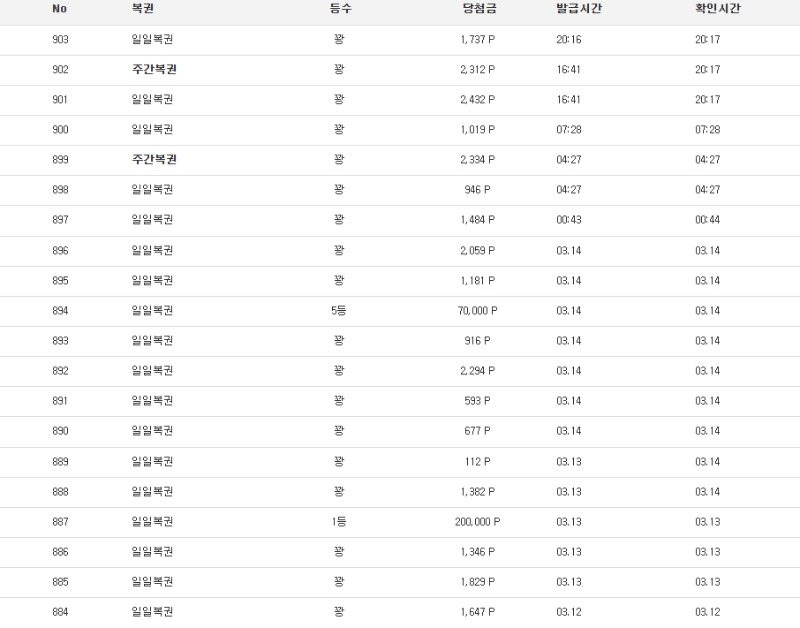Click the 등수 column header
Viewport: 800px width, 628px height.
[x=340, y=8]
